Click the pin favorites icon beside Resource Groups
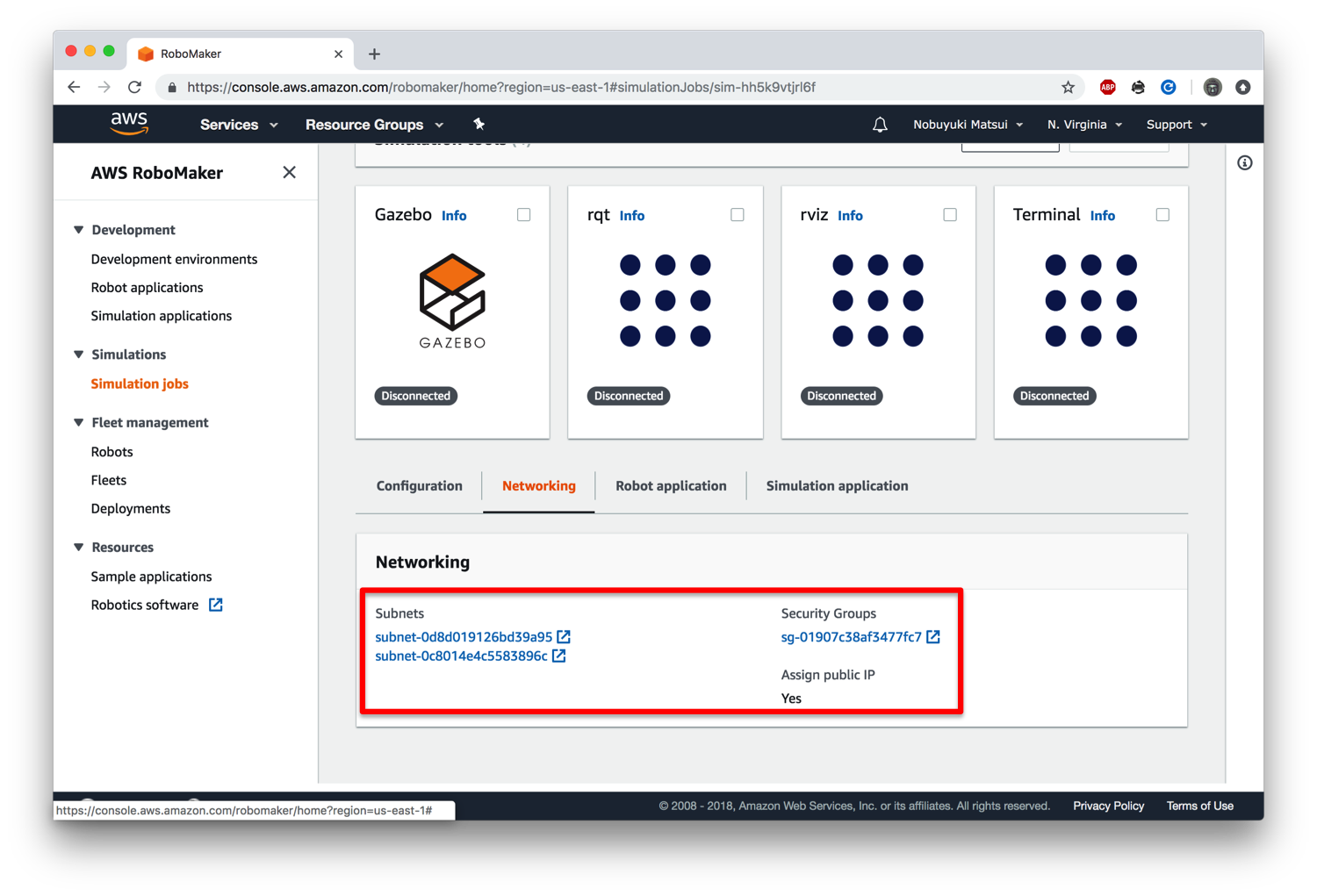This screenshot has height=896, width=1317. pos(479,124)
